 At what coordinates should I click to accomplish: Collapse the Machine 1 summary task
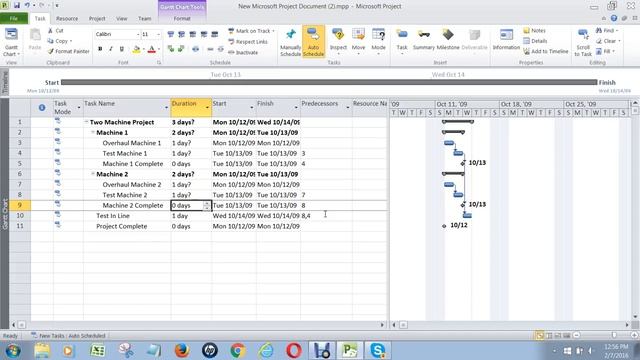(x=93, y=132)
